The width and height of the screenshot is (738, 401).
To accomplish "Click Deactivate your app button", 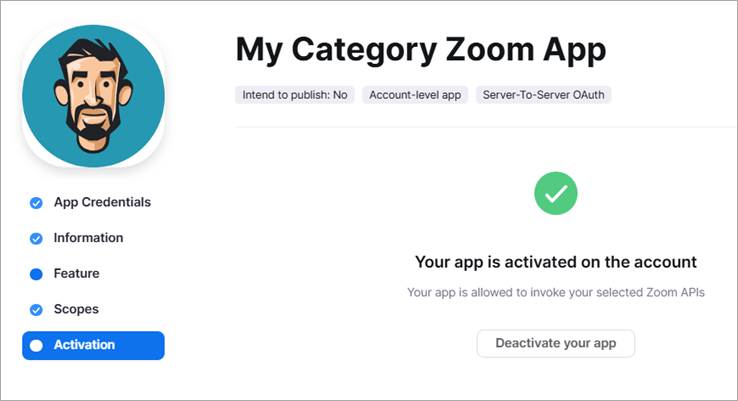I will click(x=556, y=343).
